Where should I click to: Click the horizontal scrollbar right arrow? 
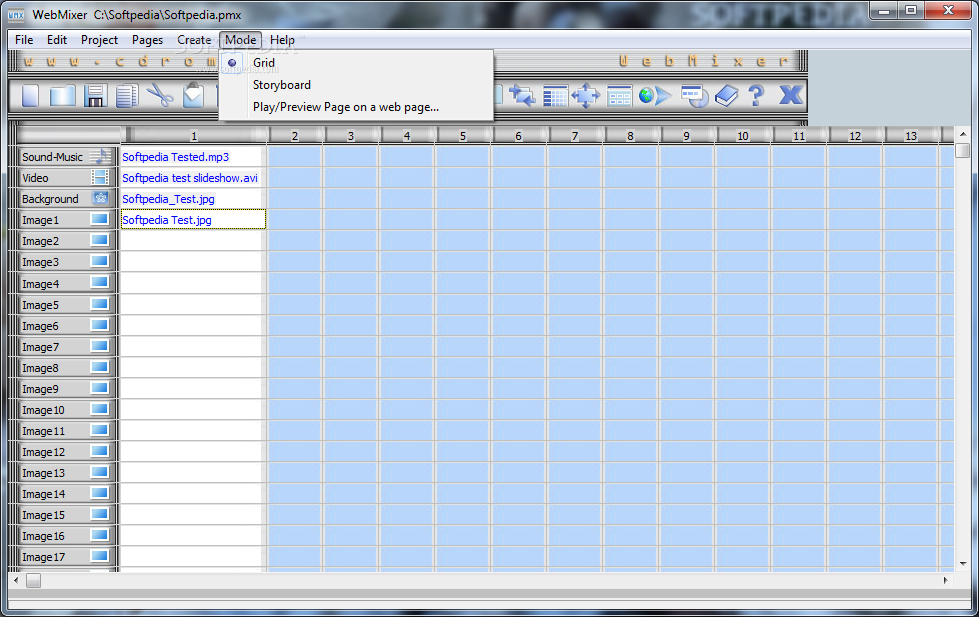click(x=945, y=580)
